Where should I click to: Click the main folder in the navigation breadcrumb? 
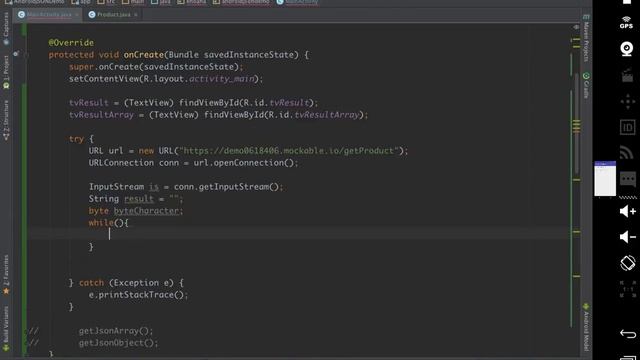pyautogui.click(x=133, y=2)
